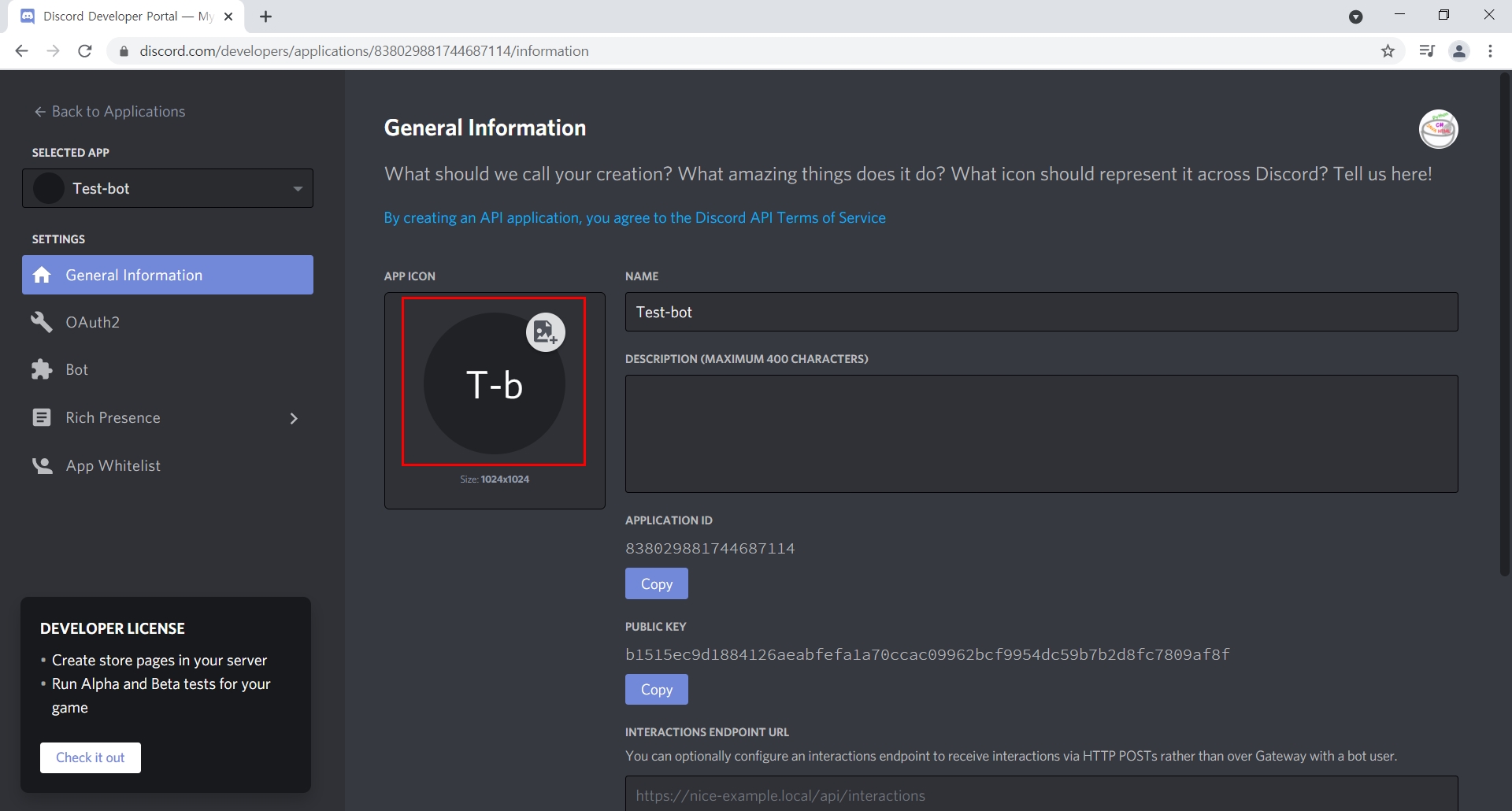Click the puzzle piece icon for Bot
Image resolution: width=1512 pixels, height=811 pixels.
42,369
